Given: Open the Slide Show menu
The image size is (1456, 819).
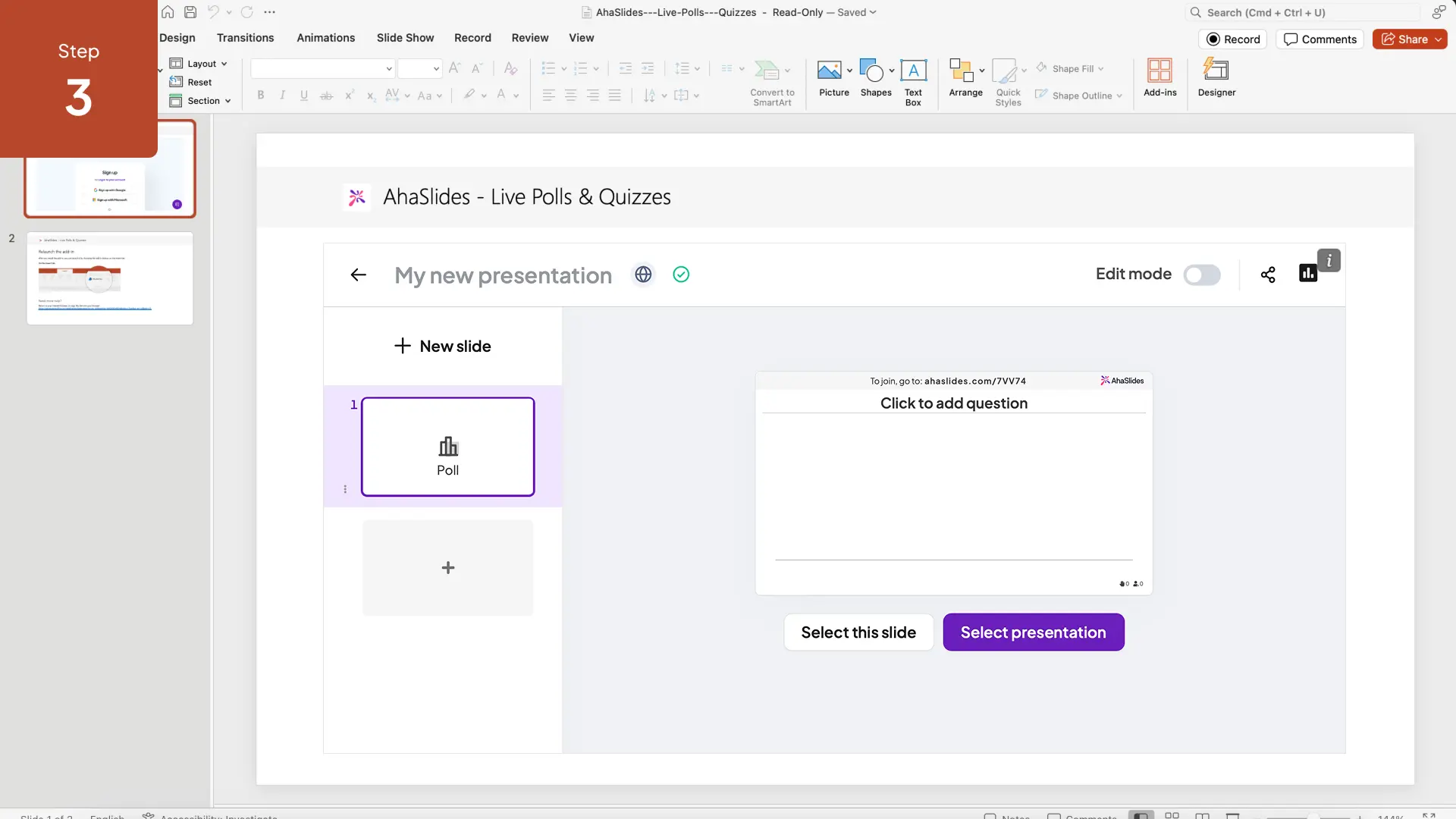Looking at the screenshot, I should 405,37.
